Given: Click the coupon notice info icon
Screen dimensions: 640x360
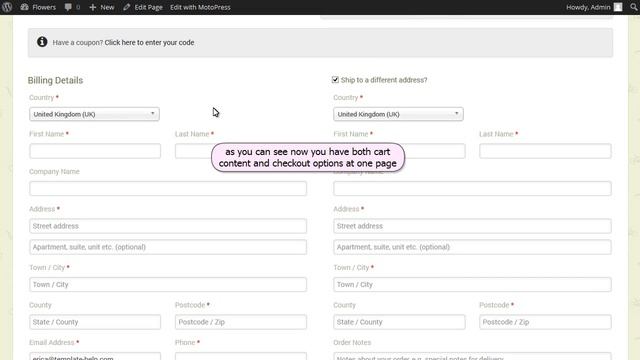Looking at the screenshot, I should 42,42.
